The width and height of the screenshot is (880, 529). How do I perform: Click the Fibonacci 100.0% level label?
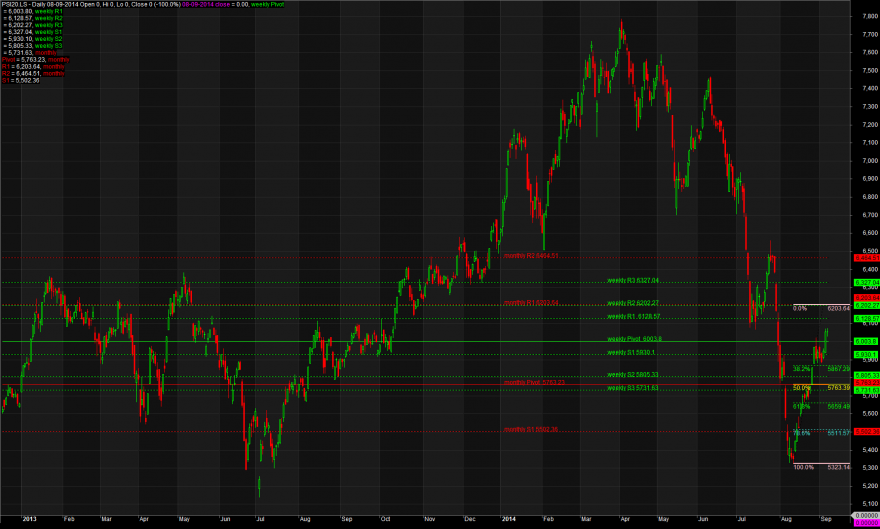point(804,467)
